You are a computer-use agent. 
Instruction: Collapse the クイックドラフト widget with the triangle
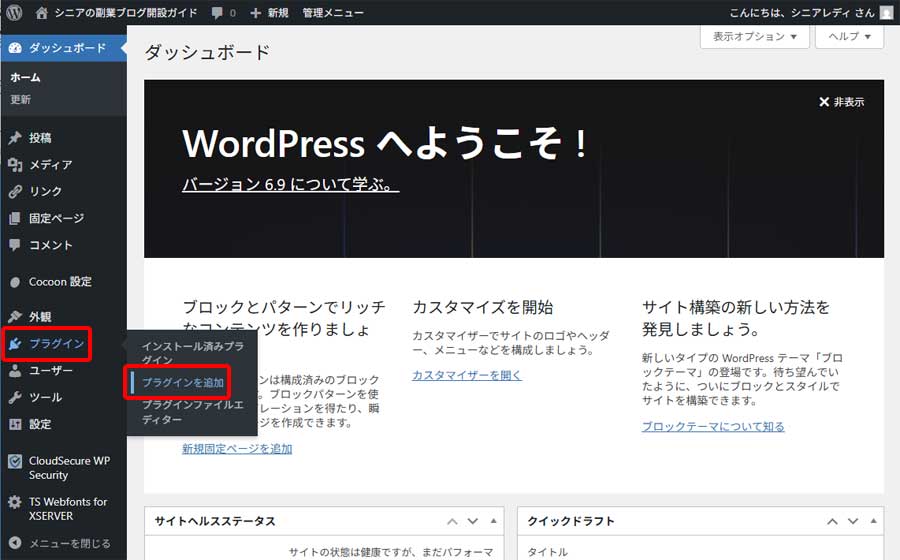873,521
